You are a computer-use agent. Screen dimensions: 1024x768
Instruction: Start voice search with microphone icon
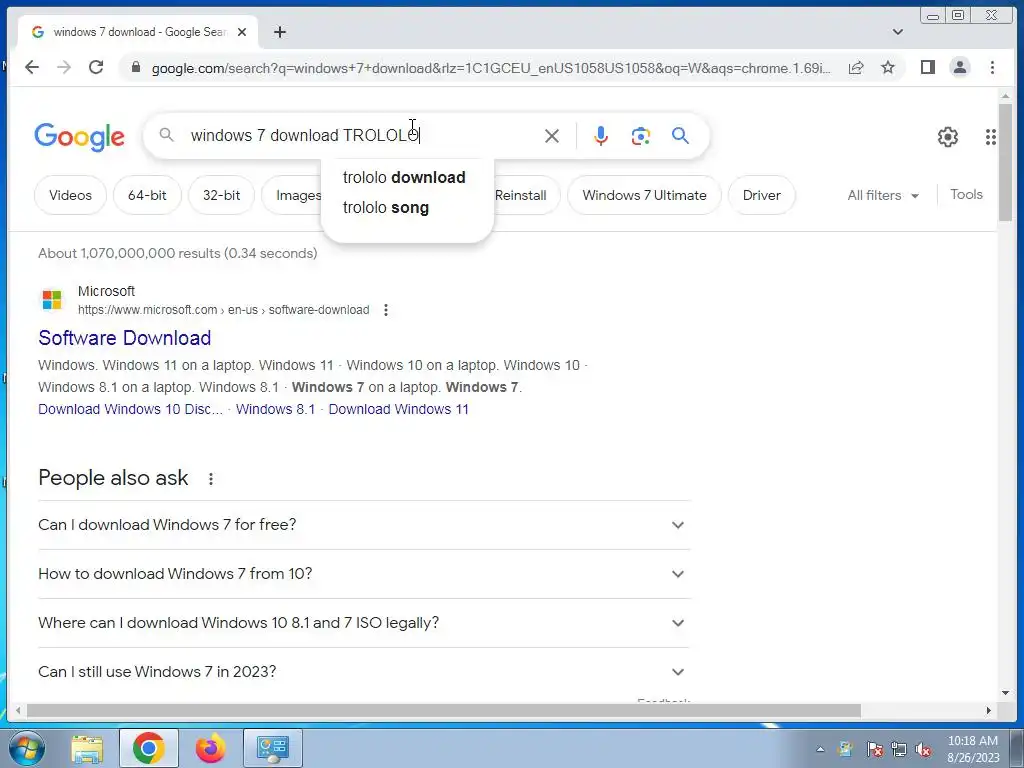[x=601, y=136]
